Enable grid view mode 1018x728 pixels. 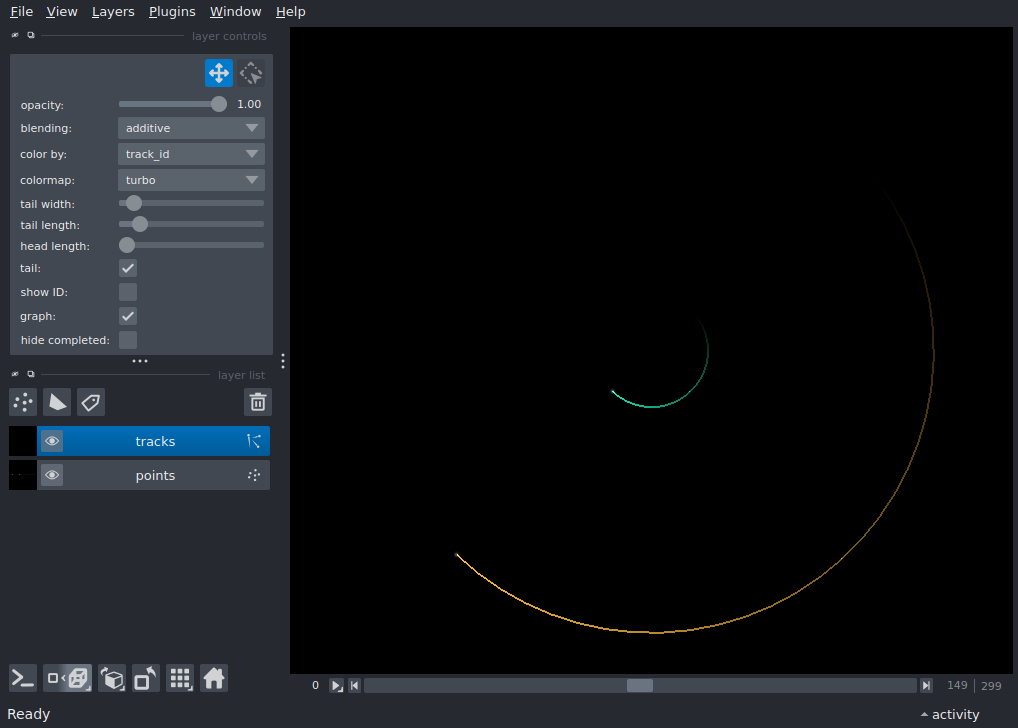click(180, 677)
